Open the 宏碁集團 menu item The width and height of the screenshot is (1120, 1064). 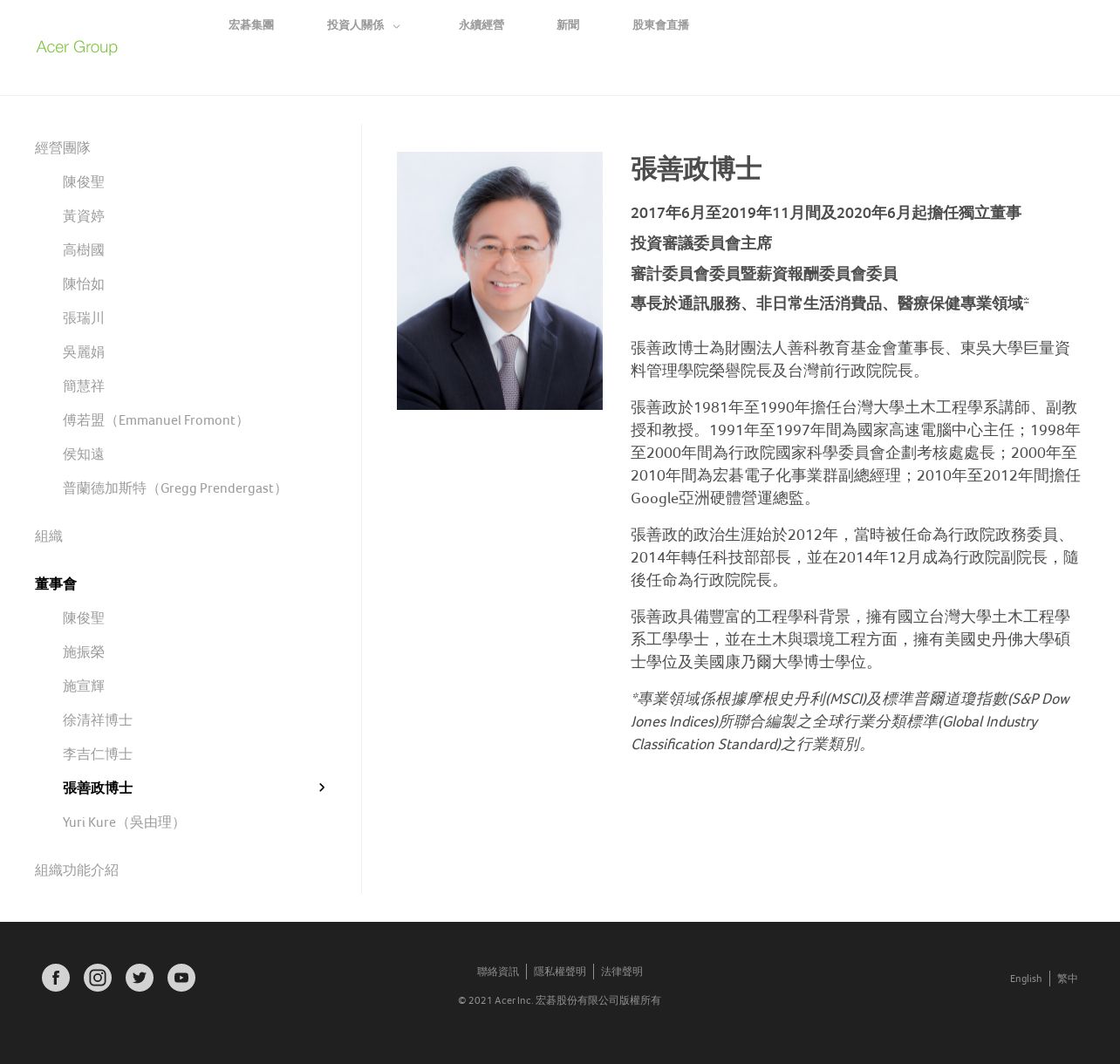[251, 25]
